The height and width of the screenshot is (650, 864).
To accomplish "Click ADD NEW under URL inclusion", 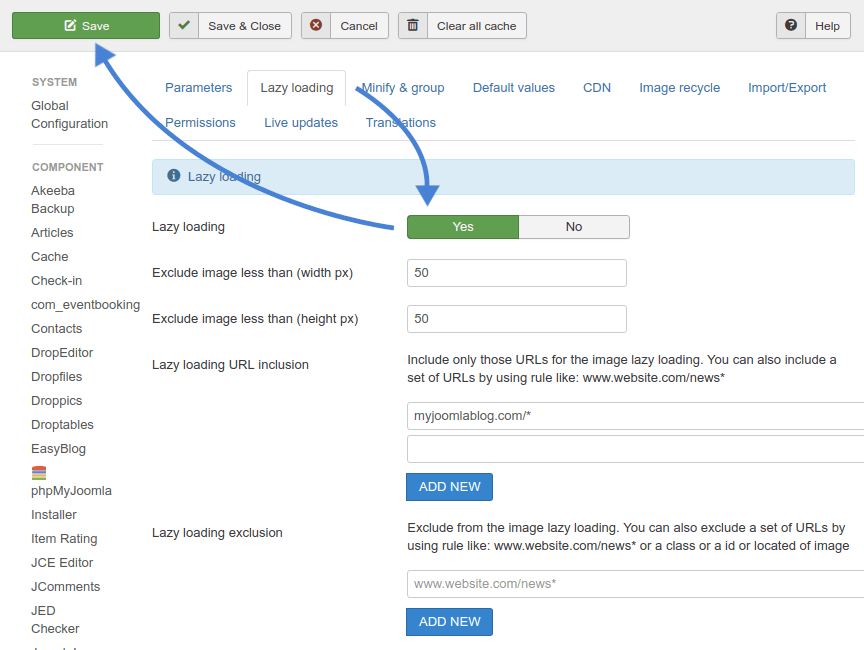I will click(x=449, y=487).
